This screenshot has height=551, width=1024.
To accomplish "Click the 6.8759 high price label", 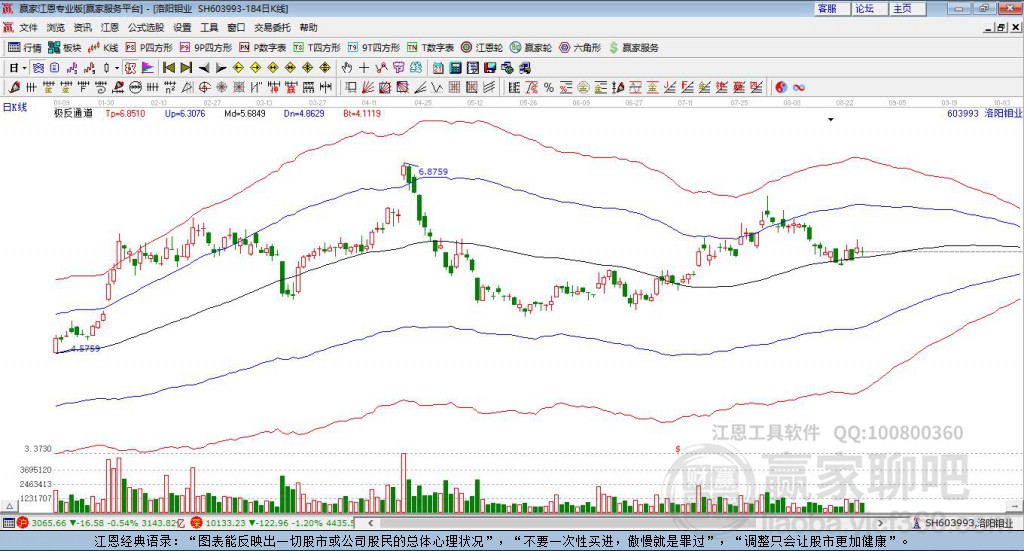I will click(433, 172).
